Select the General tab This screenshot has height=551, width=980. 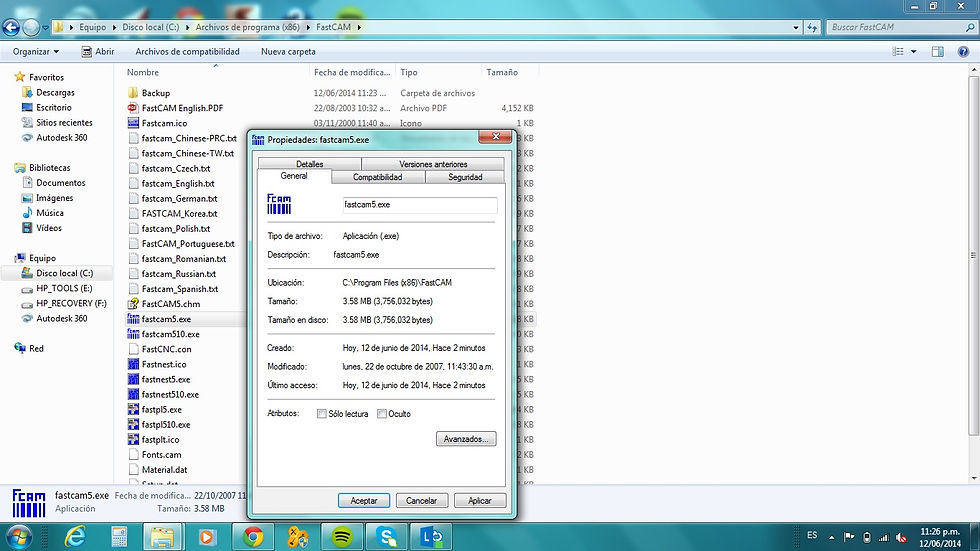294,176
